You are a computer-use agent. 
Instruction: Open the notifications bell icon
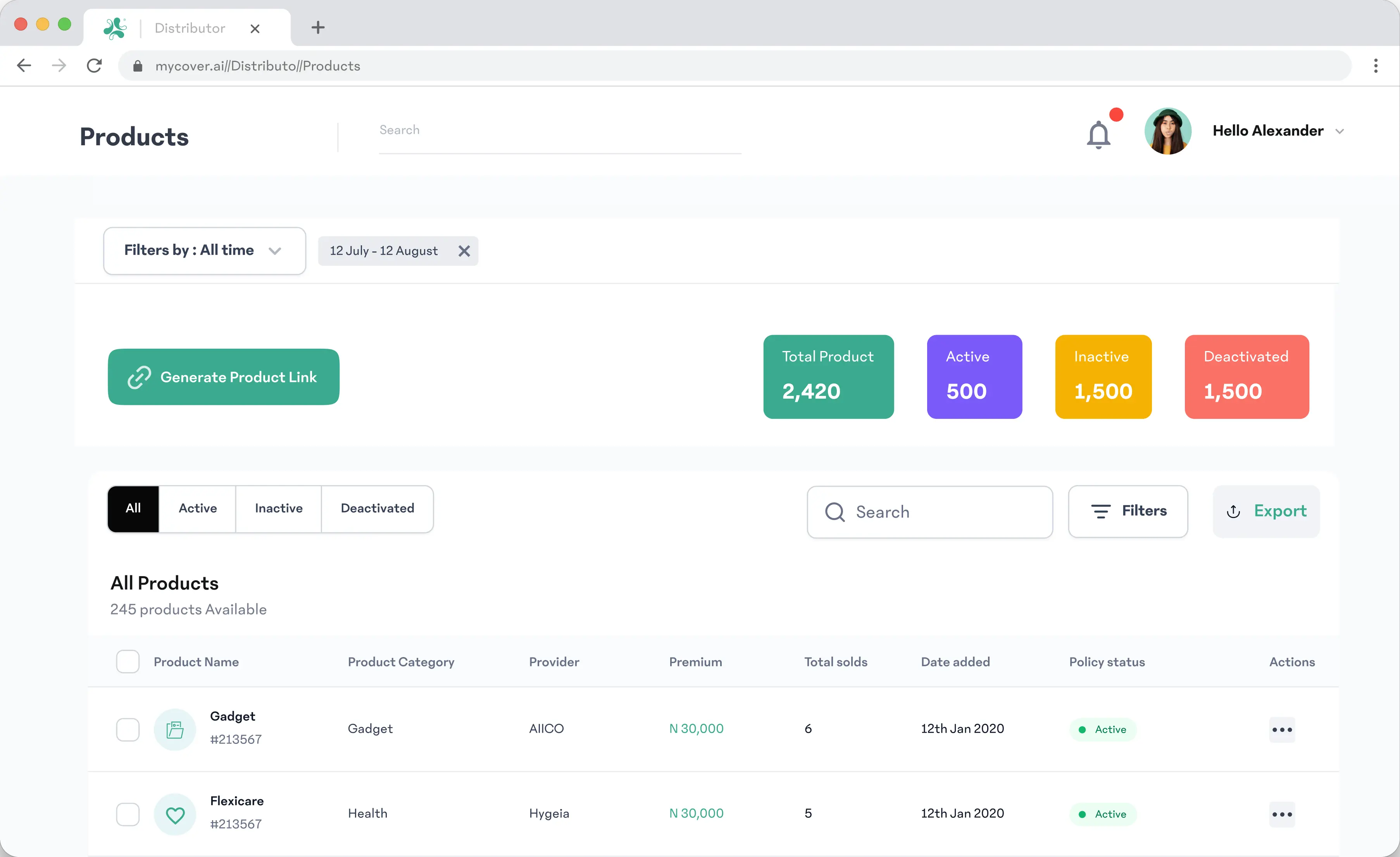click(1098, 134)
